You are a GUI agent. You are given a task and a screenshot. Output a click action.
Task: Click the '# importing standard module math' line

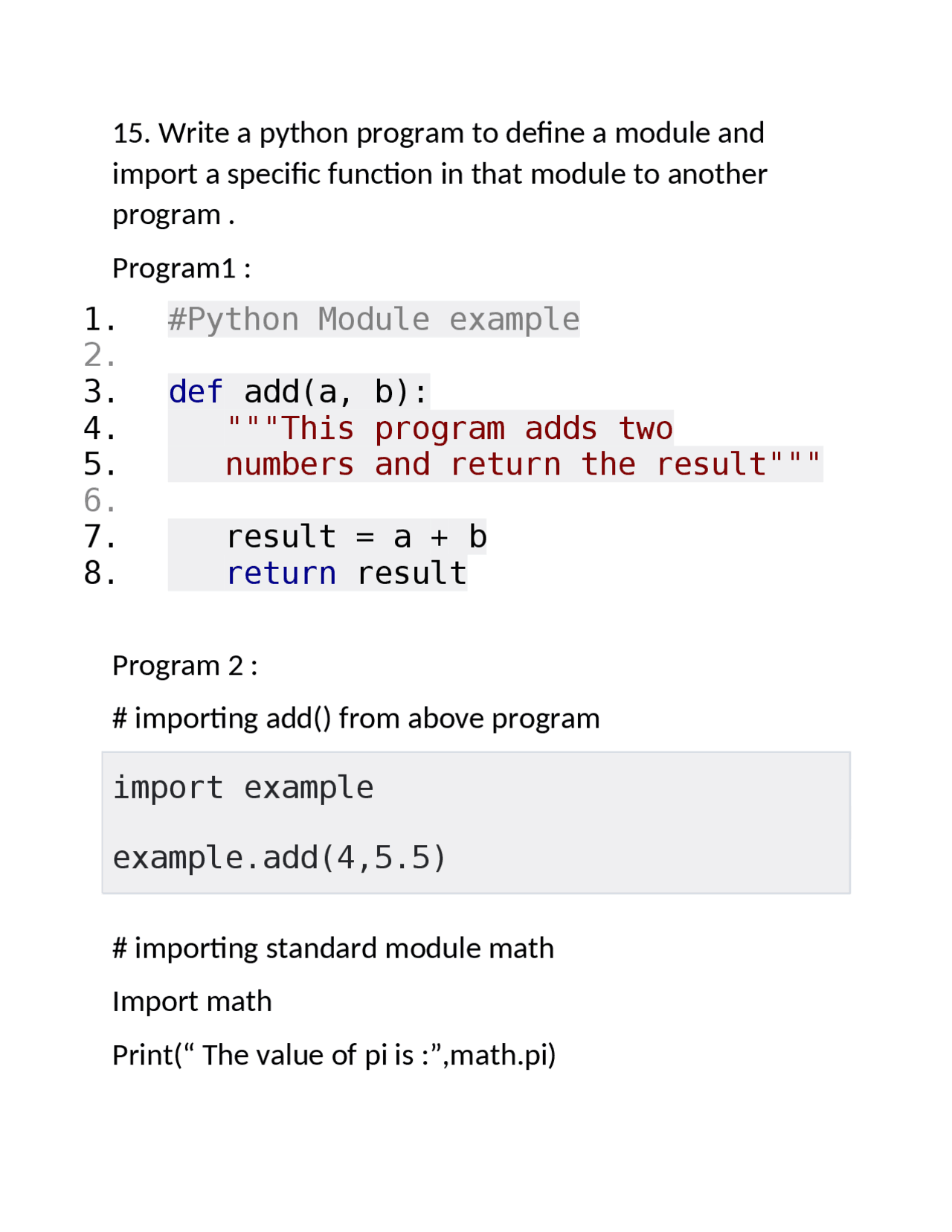(332, 948)
